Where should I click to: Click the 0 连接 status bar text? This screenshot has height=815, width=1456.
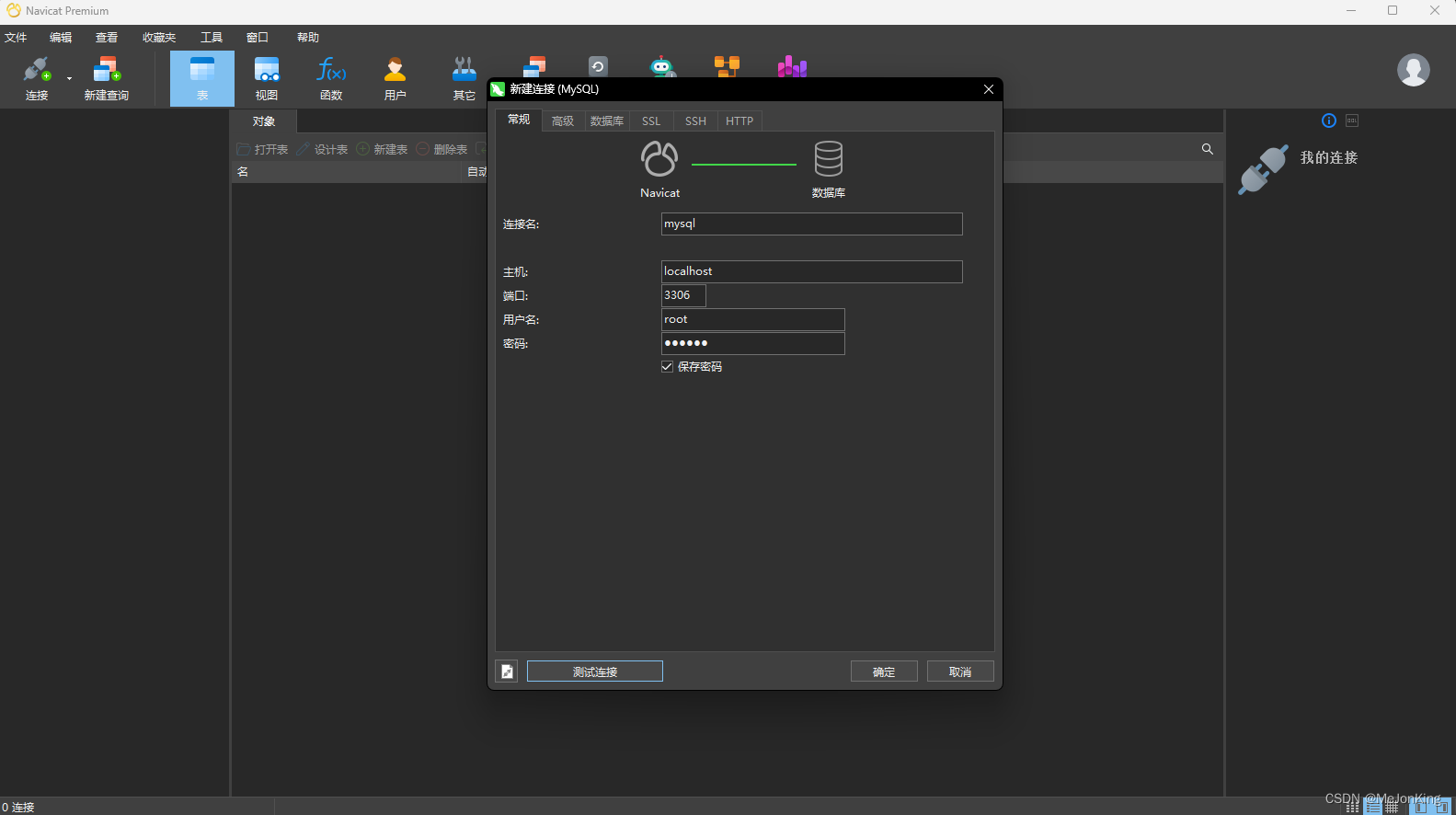pyautogui.click(x=18, y=807)
